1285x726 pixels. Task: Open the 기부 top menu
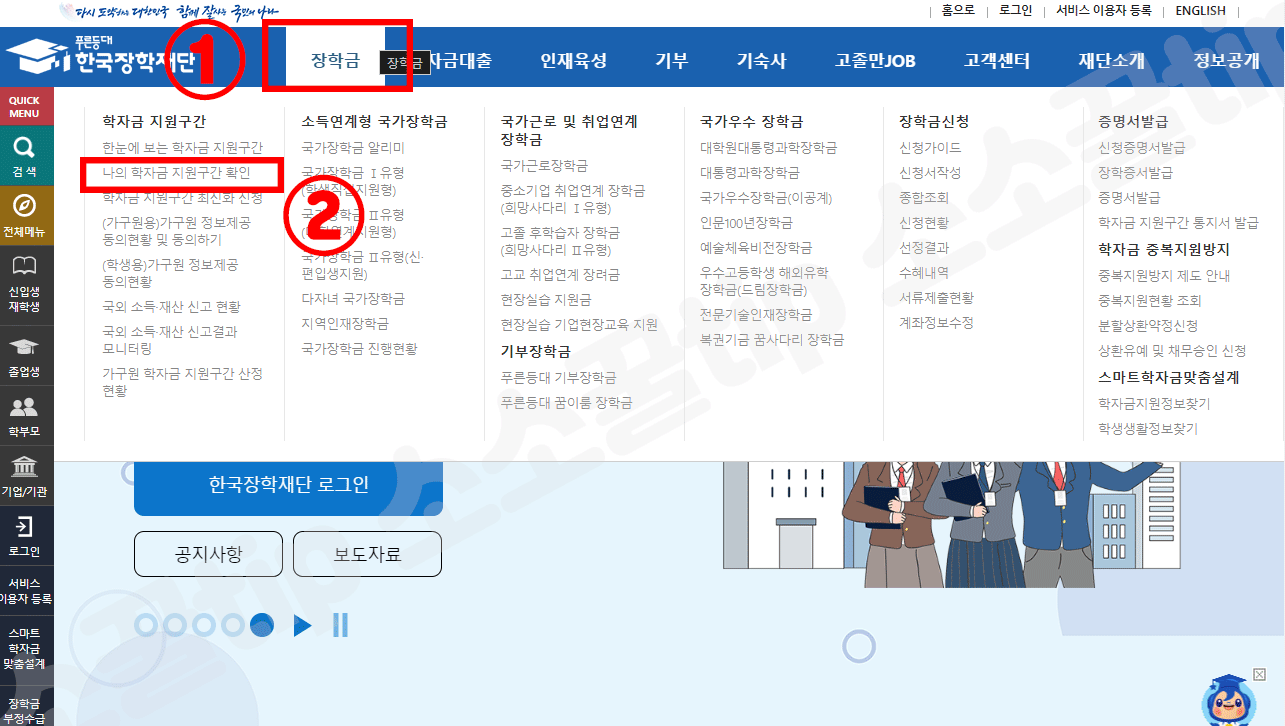click(x=672, y=60)
